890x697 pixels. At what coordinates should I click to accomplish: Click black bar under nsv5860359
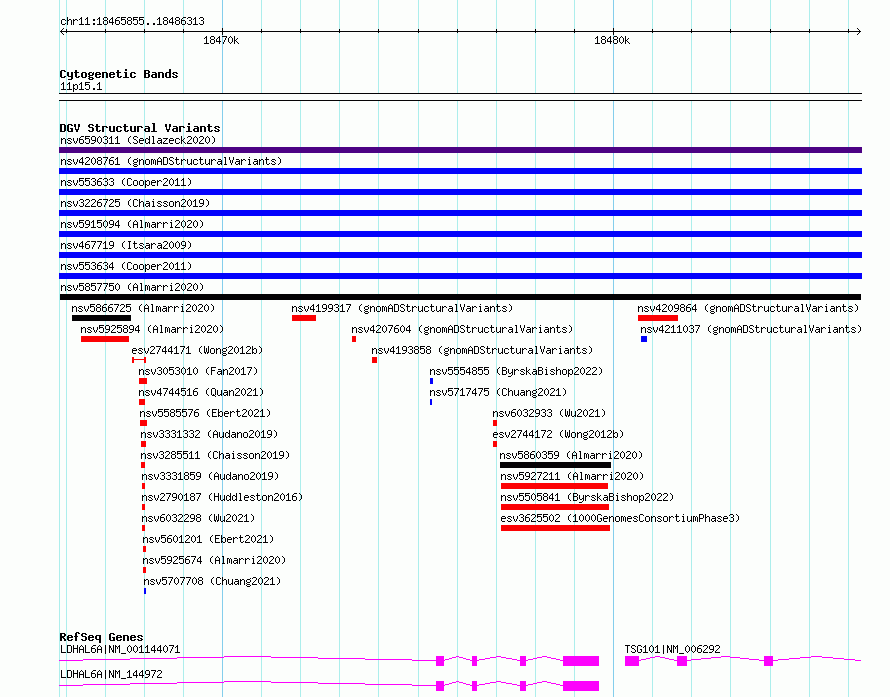(556, 465)
